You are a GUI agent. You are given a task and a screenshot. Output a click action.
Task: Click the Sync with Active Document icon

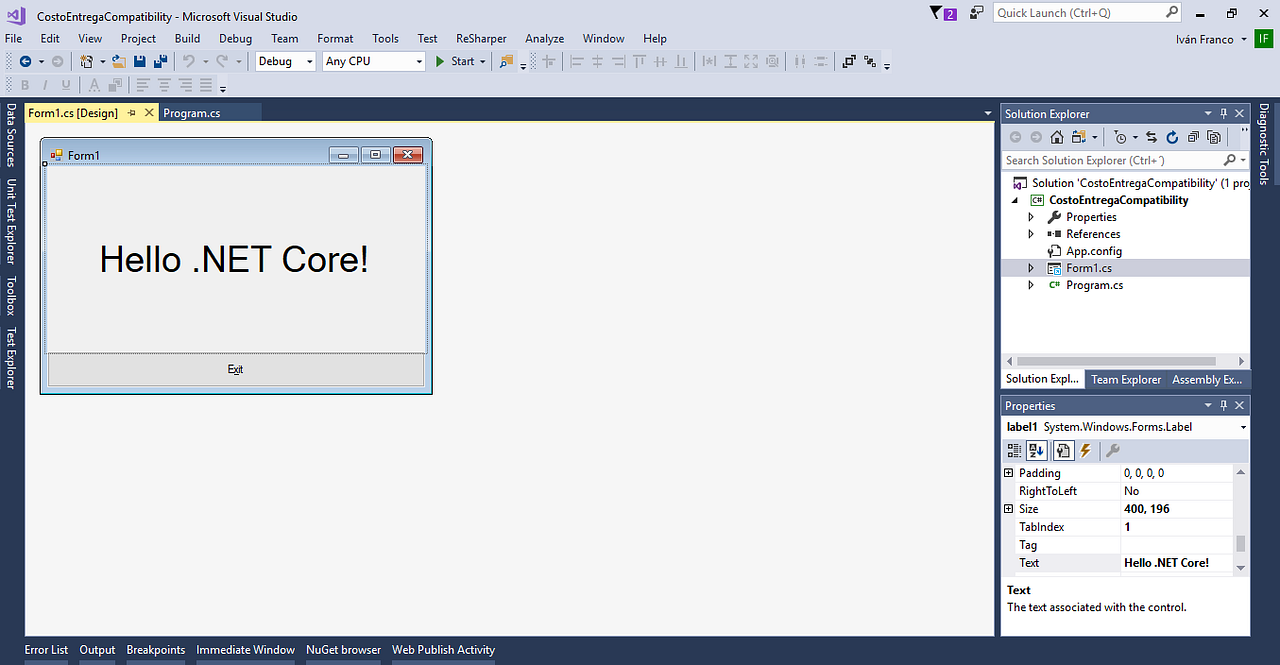(x=1151, y=137)
